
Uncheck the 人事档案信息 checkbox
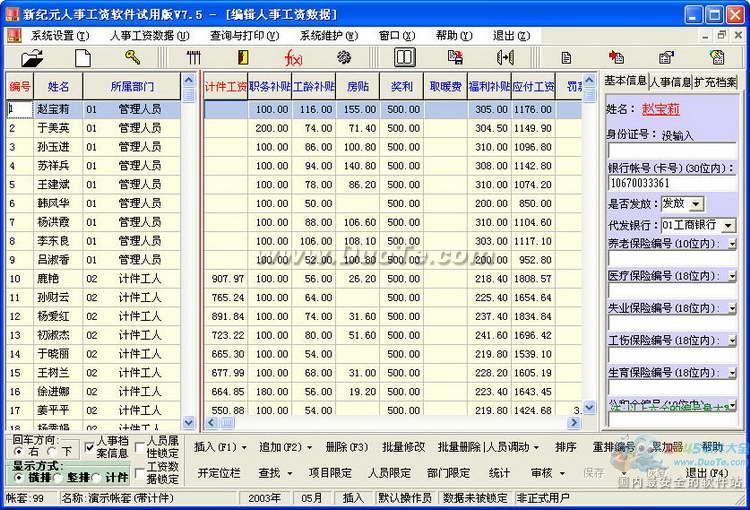89,448
